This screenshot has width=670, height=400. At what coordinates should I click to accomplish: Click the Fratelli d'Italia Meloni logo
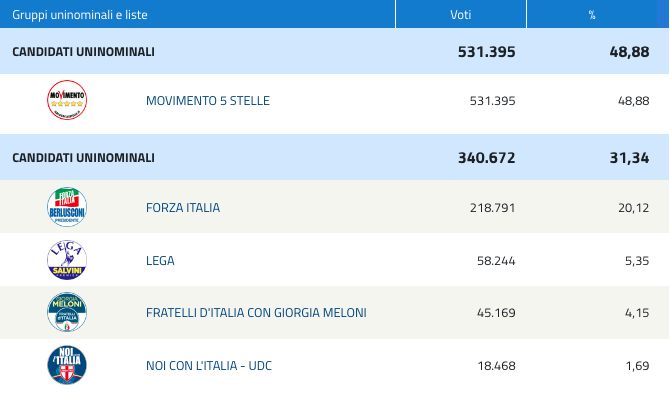tap(67, 312)
